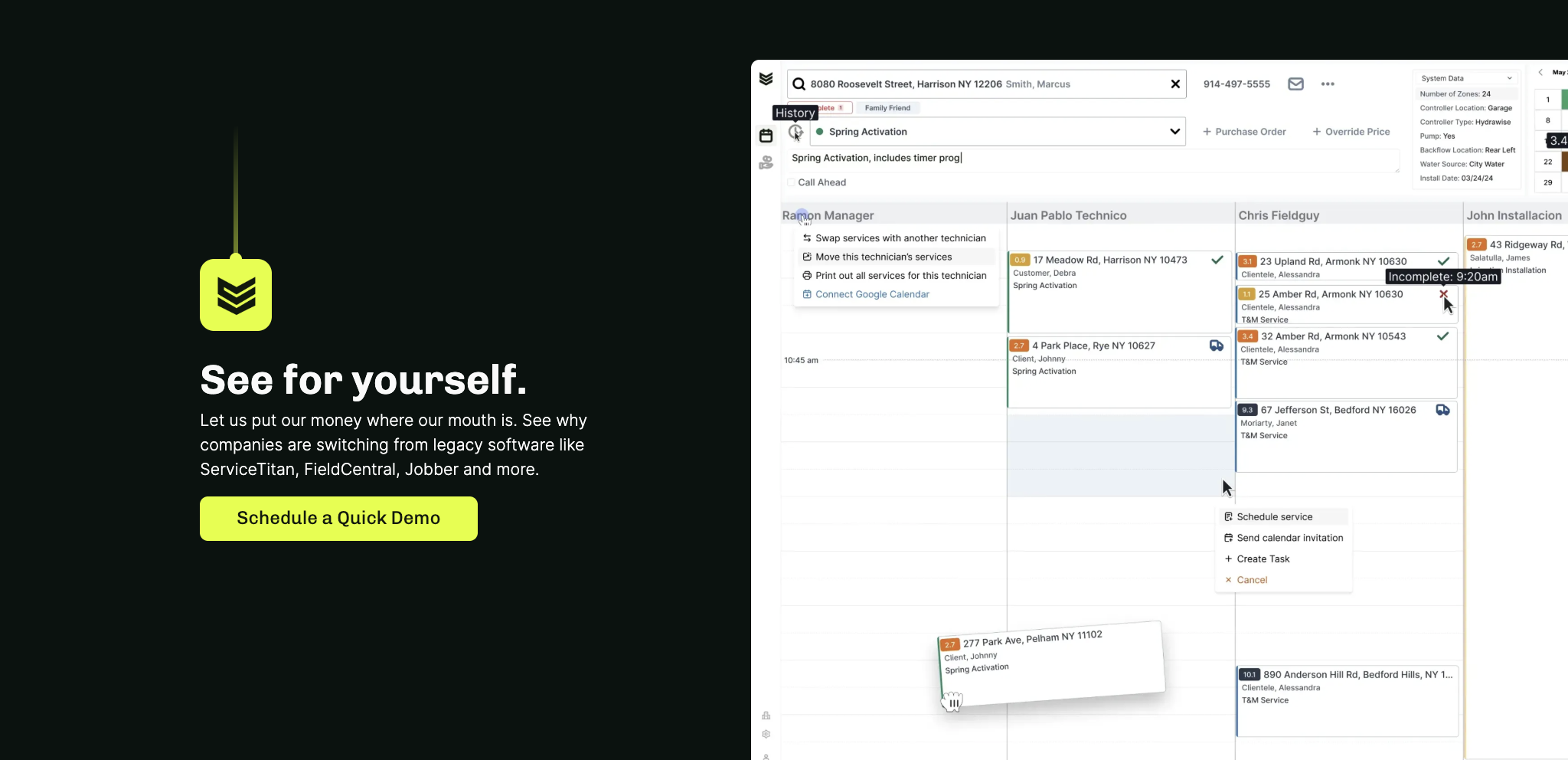This screenshot has width=1568, height=760.
Task: Click the address search input field
Action: pyautogui.click(x=987, y=84)
